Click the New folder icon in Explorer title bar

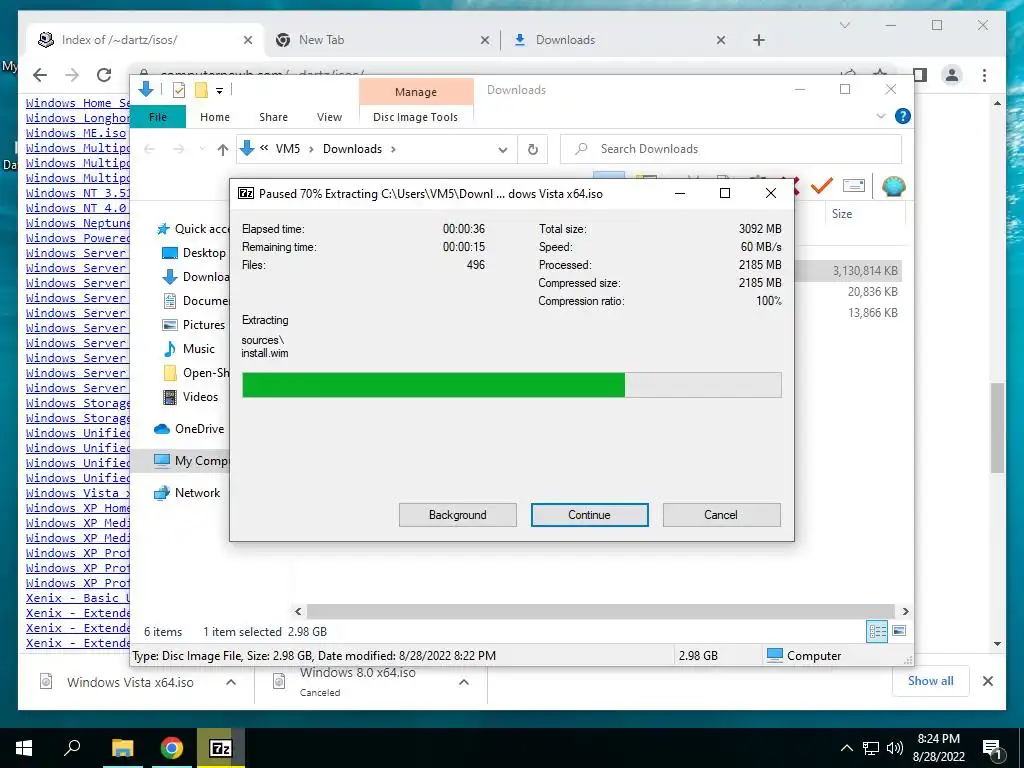point(201,90)
